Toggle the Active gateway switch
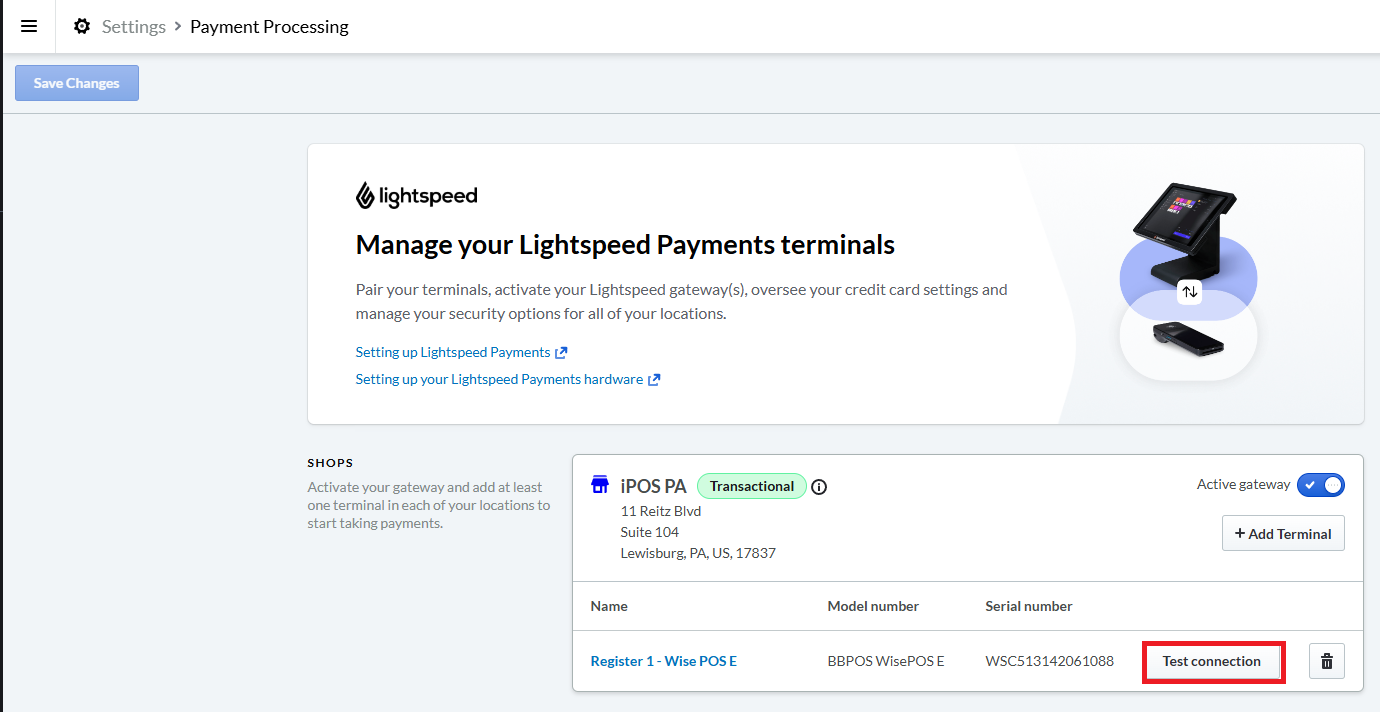1380x712 pixels. tap(1321, 485)
